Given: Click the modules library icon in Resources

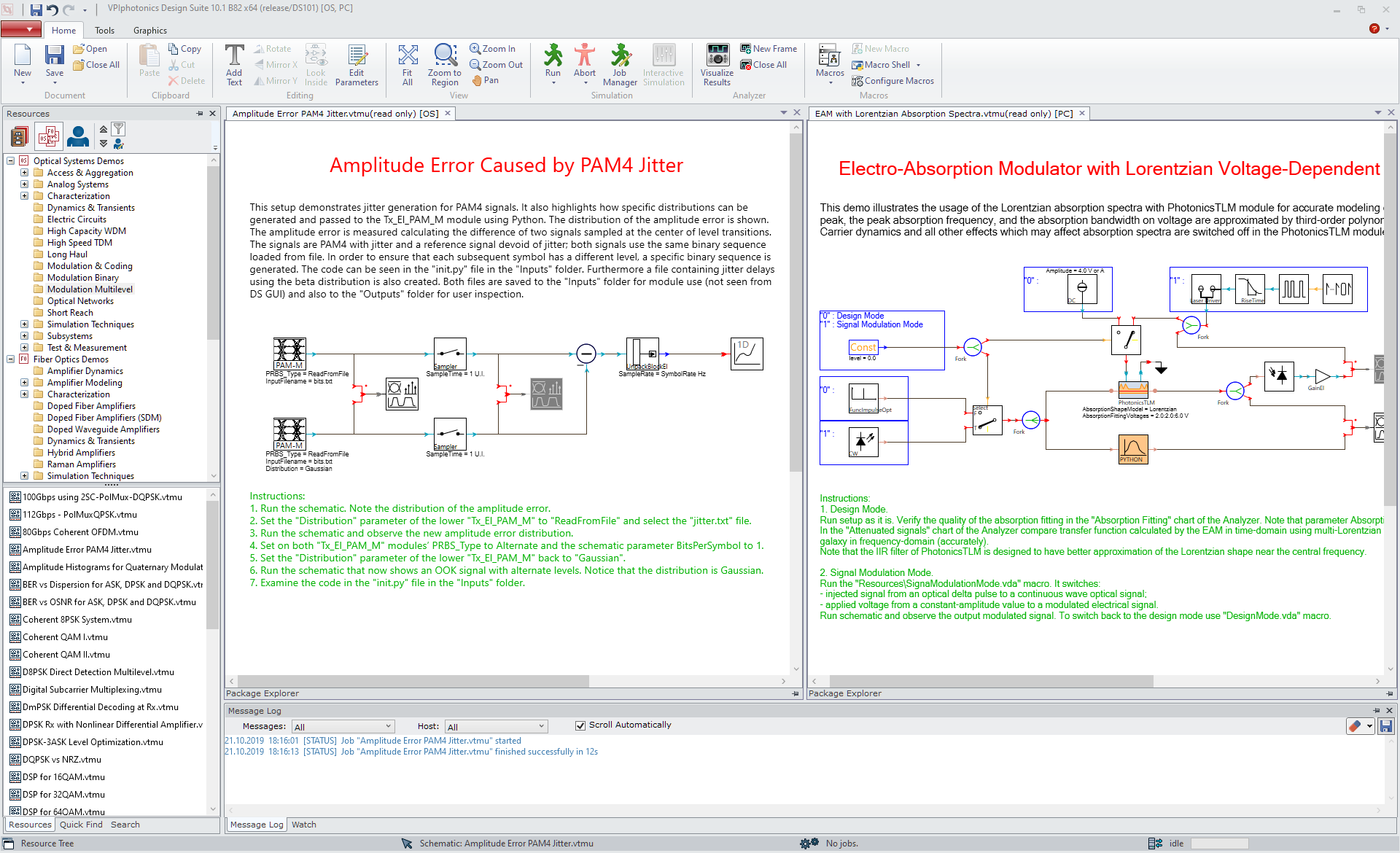Looking at the screenshot, I should click(20, 136).
